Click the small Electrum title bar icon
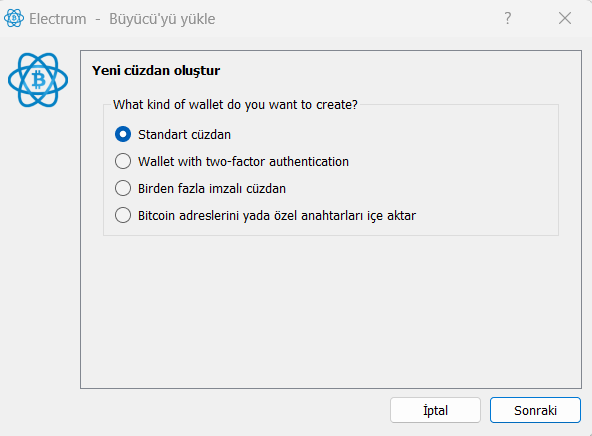 [x=14, y=18]
